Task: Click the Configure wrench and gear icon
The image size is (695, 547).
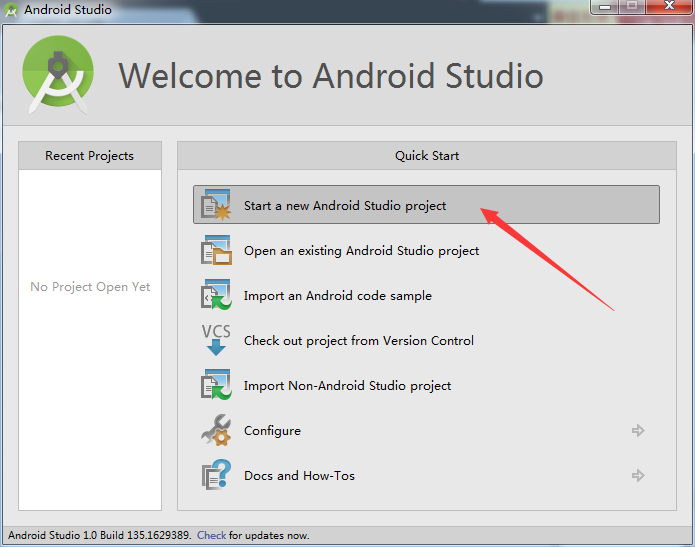Action: pos(216,430)
